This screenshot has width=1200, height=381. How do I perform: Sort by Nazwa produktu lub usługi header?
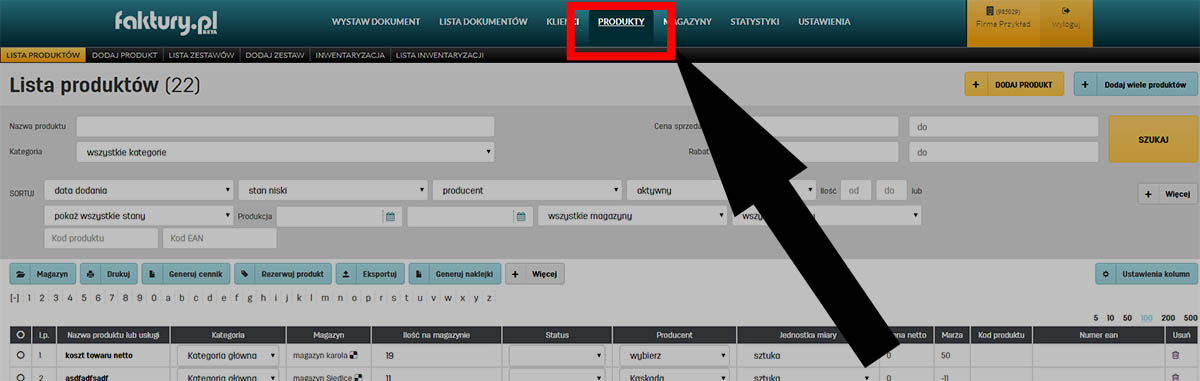[x=113, y=335]
